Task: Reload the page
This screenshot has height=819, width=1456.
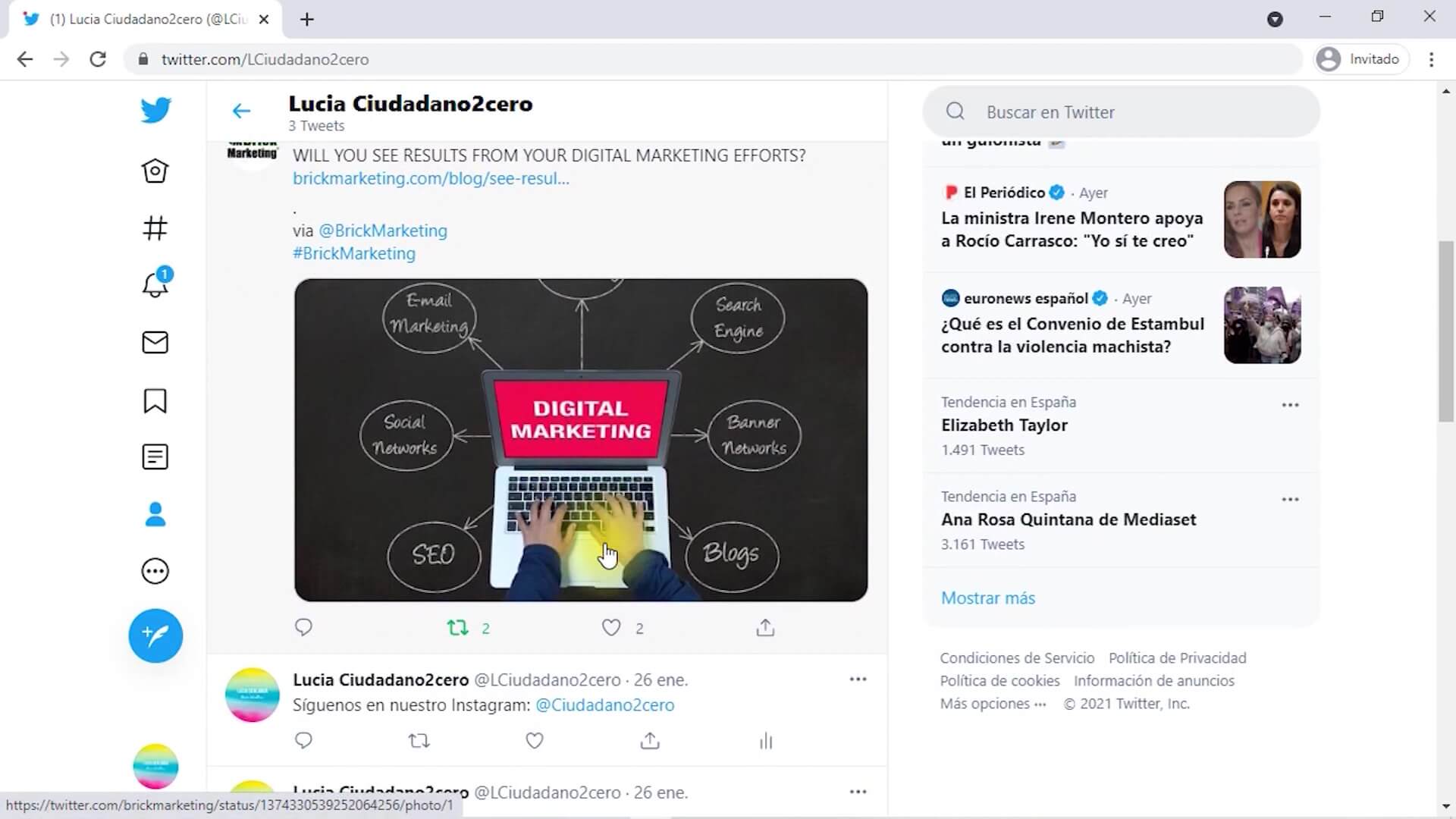Action: [98, 59]
